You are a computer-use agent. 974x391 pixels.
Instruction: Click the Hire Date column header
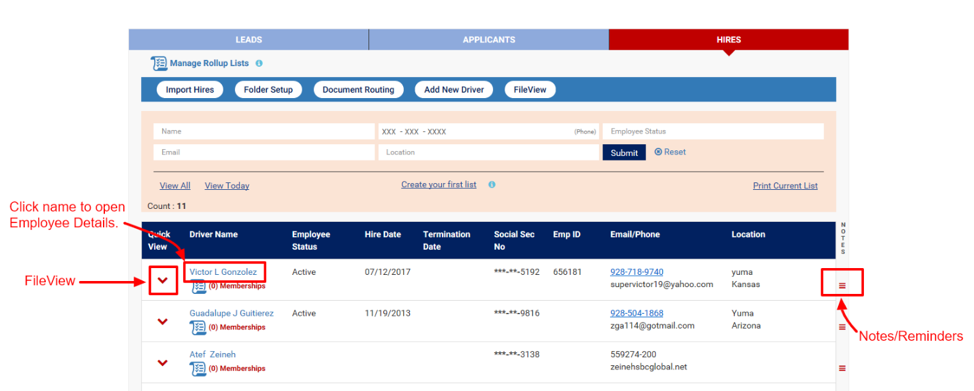(383, 234)
